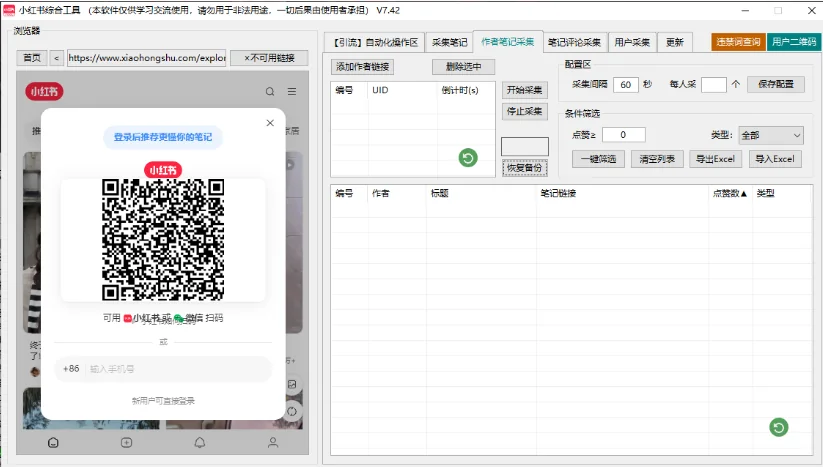This screenshot has height=467, width=823.
Task: Click the app icon in the title bar
Action: click(9, 10)
